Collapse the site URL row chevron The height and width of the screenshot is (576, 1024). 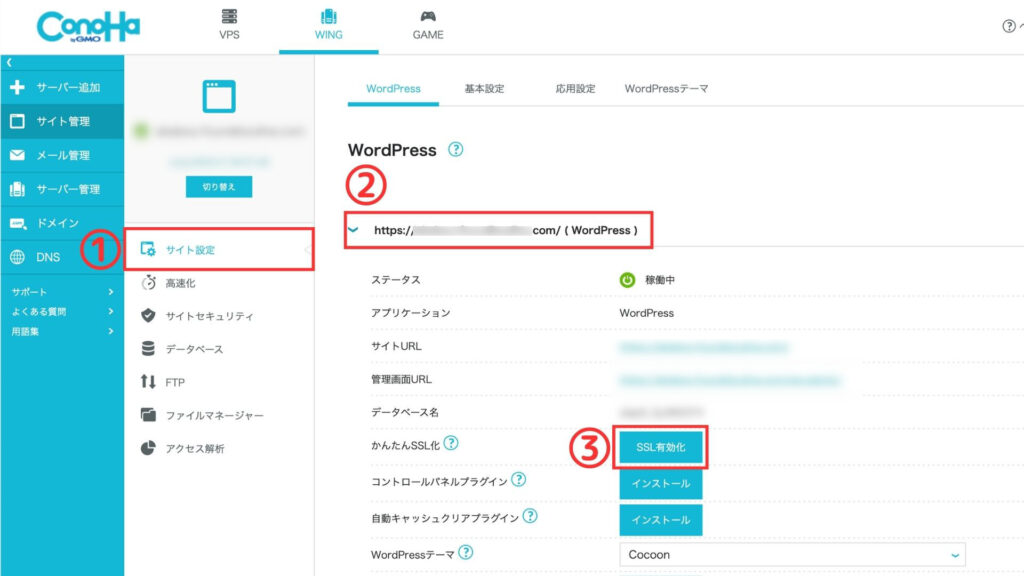tap(353, 230)
